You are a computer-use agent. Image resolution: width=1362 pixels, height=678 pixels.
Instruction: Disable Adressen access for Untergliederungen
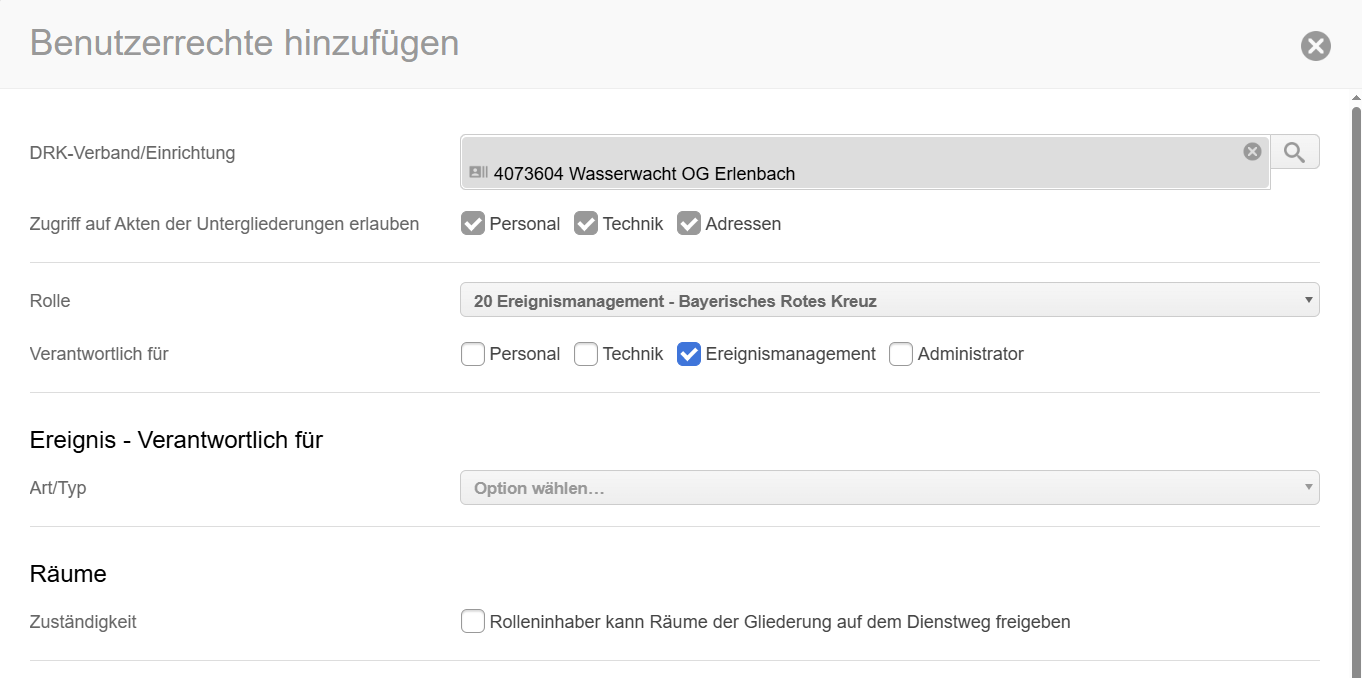click(x=689, y=224)
